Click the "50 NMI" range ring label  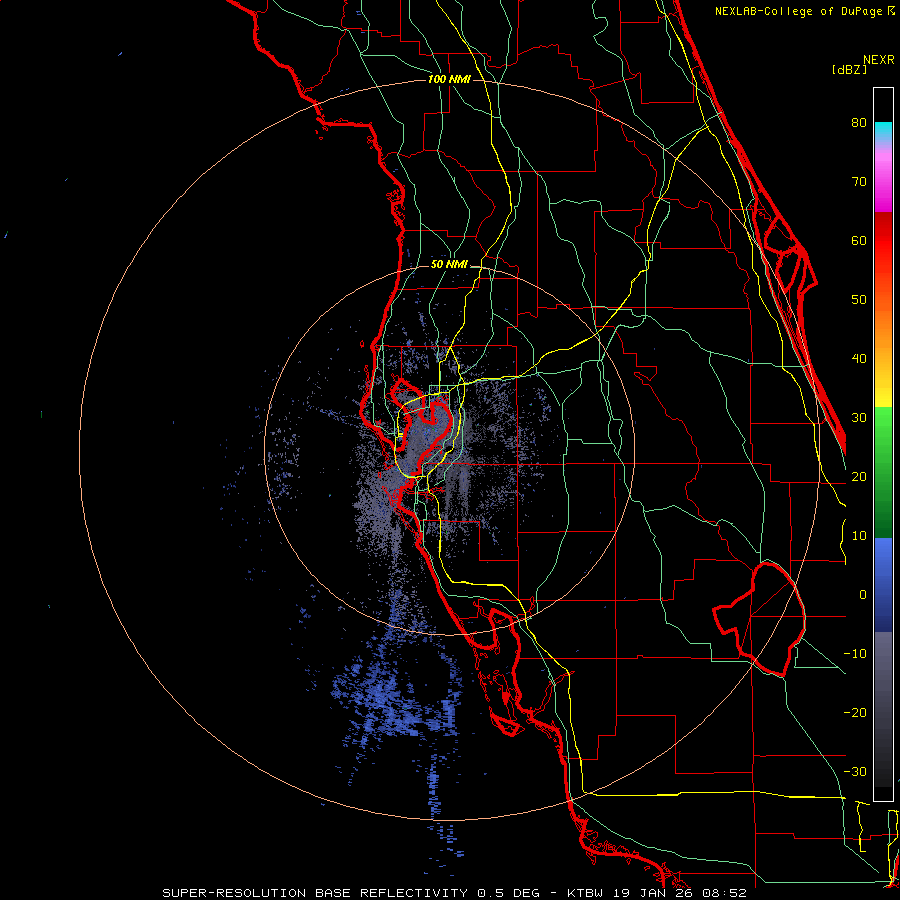449,265
